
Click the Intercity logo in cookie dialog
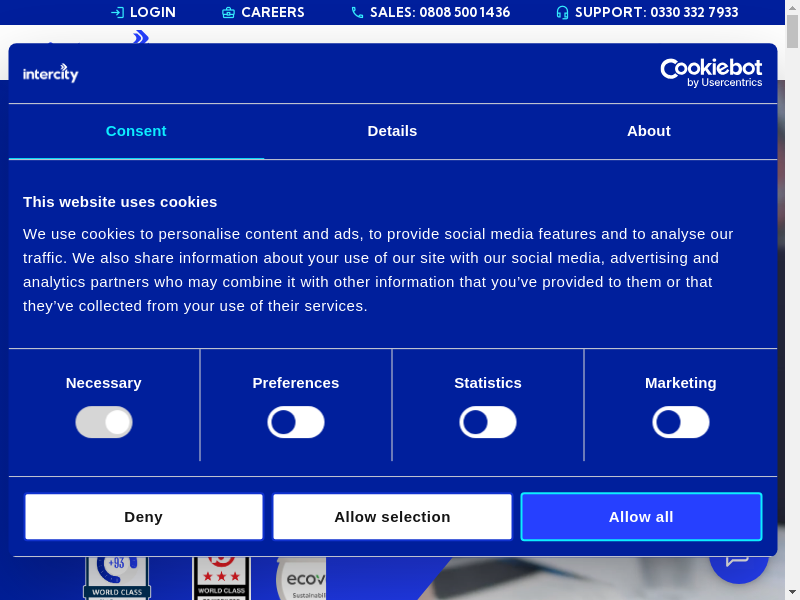(51, 73)
